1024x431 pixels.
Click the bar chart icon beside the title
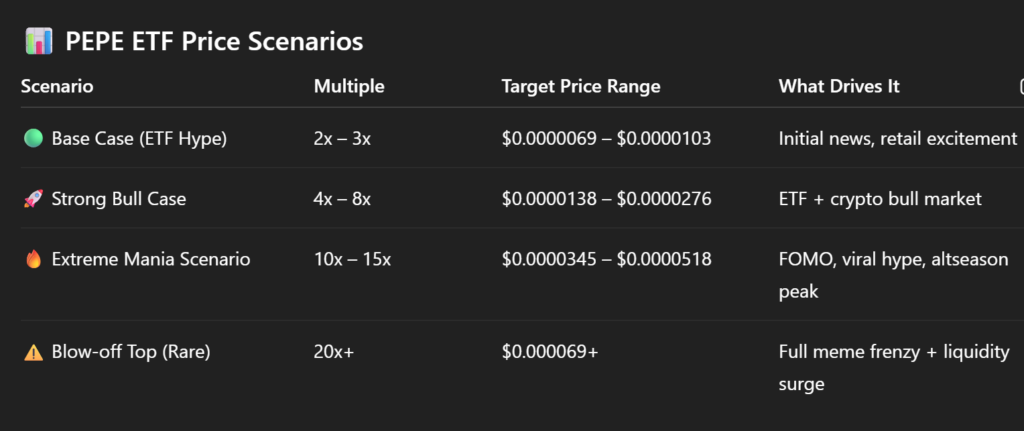coord(38,42)
